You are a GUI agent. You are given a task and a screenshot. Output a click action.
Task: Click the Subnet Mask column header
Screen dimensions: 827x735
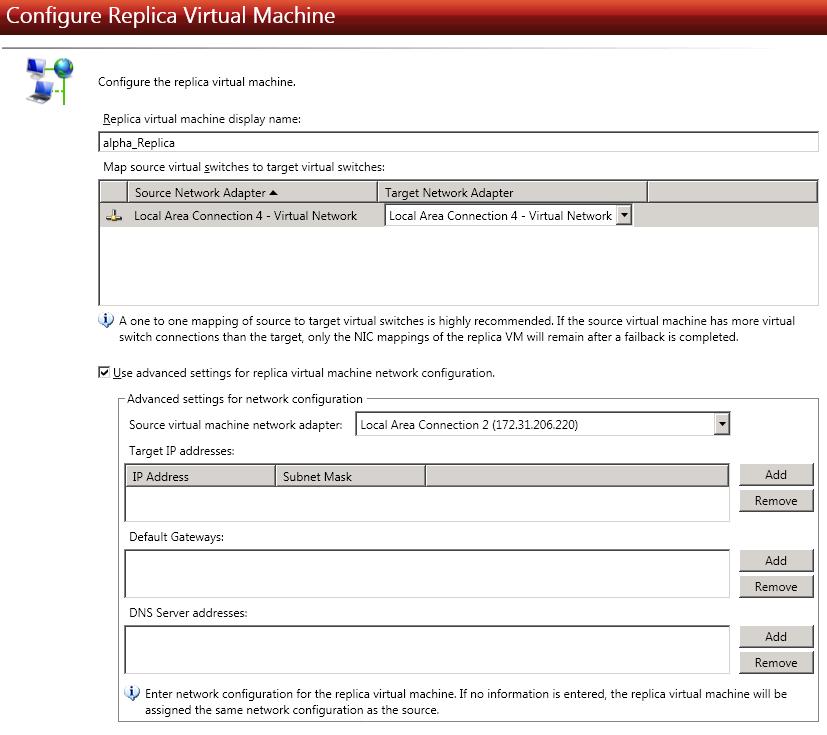tap(349, 477)
